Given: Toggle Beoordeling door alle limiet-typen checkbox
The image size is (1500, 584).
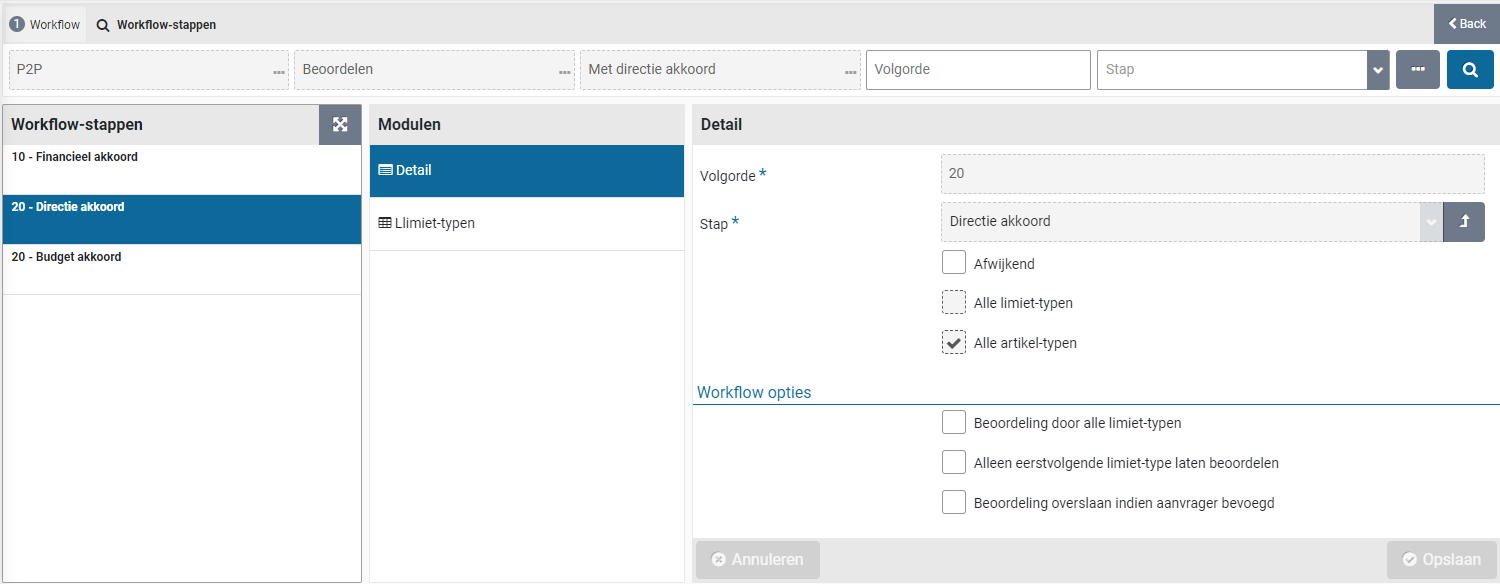Looking at the screenshot, I should 954,423.
